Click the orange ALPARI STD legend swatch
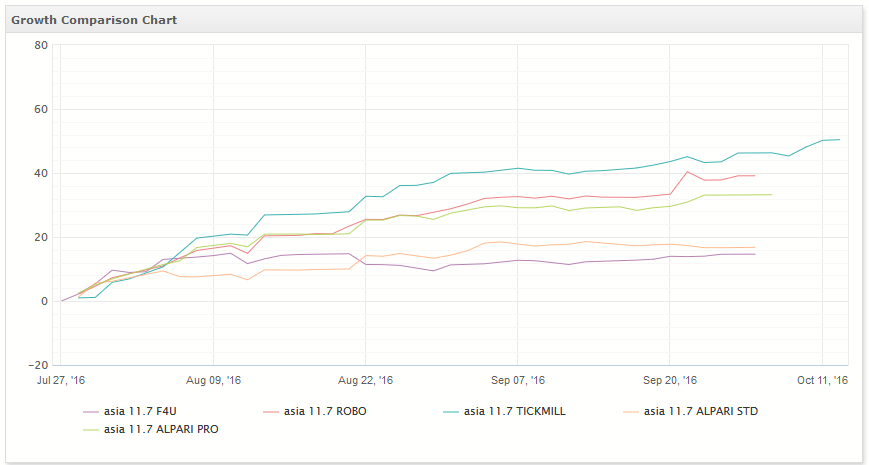Screen dimensions: 869x465 (631, 412)
